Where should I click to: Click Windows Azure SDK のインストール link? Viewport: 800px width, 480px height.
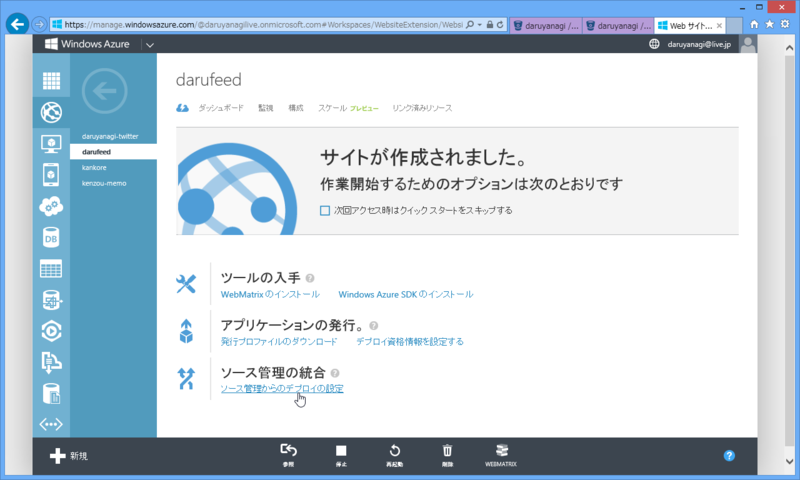pyautogui.click(x=406, y=294)
